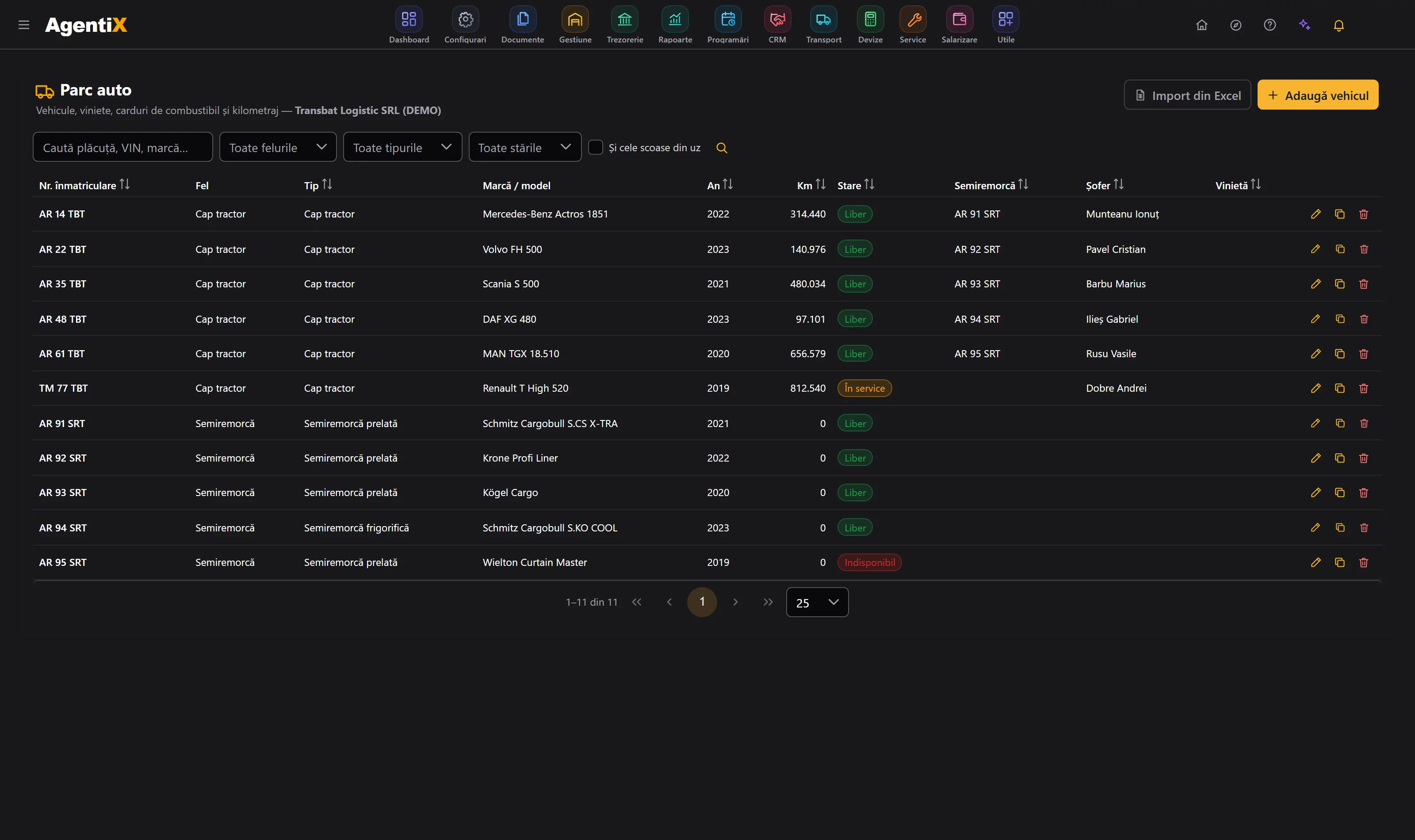Open the Devize menu

point(870,25)
